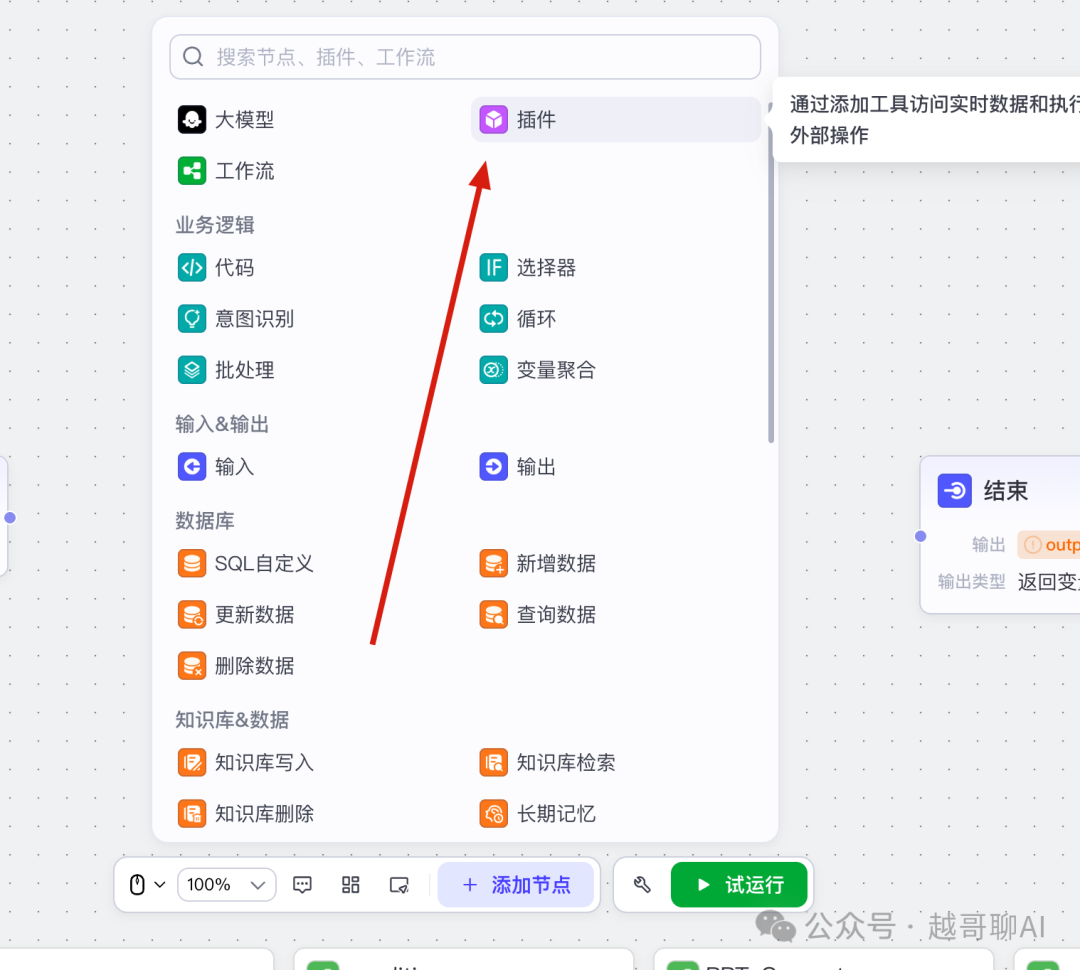Click the 数据库 section heading

[x=205, y=521]
